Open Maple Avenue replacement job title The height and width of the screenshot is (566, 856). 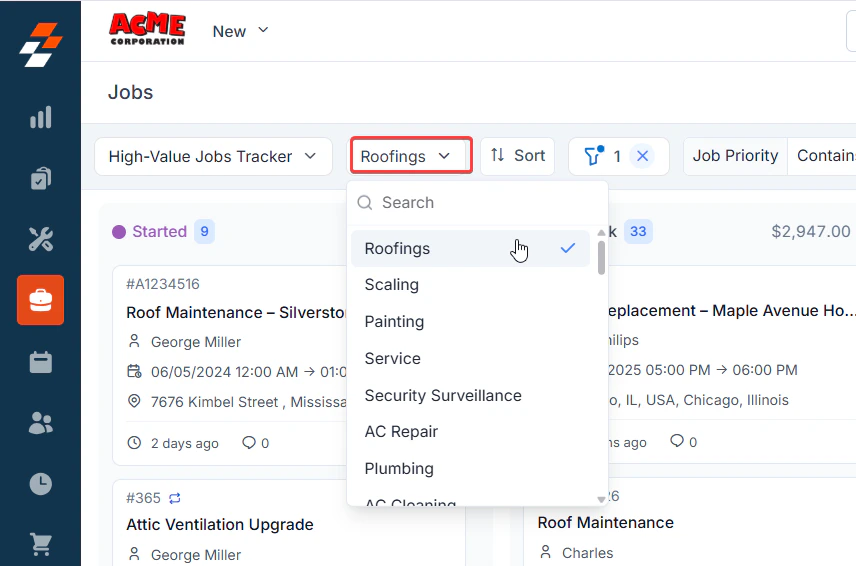(730, 311)
